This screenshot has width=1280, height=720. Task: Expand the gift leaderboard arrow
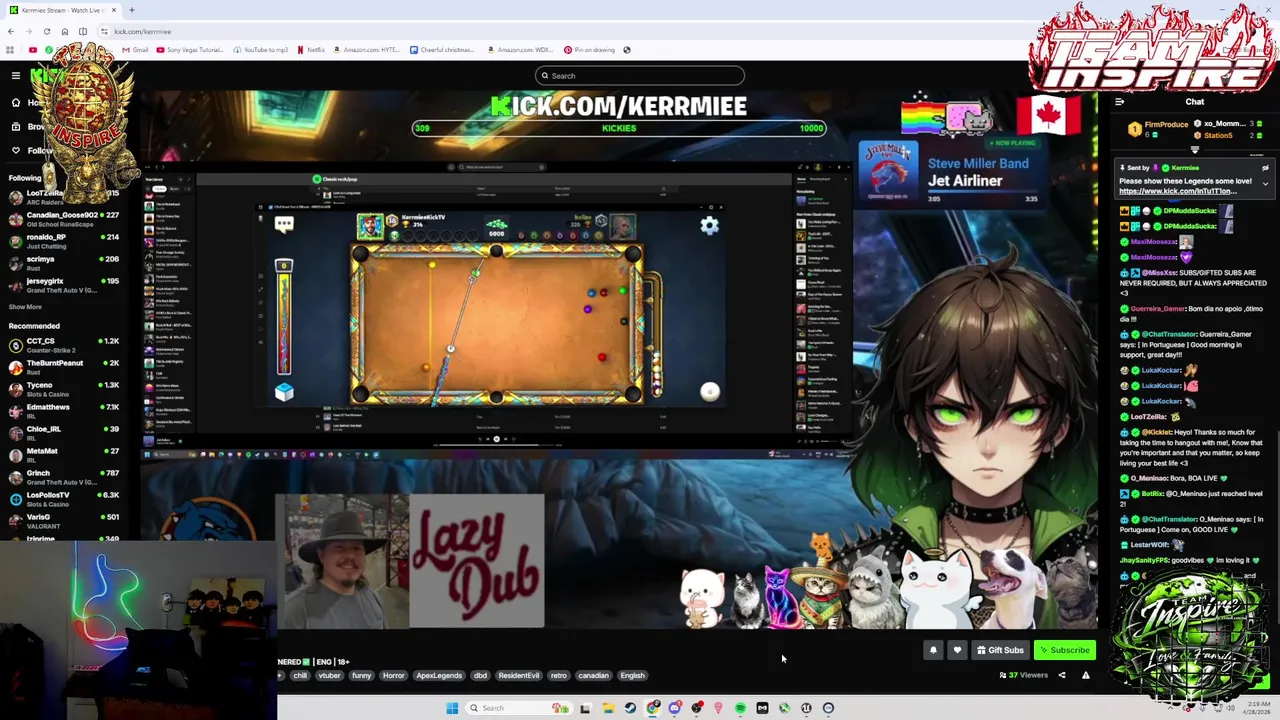tap(1194, 150)
